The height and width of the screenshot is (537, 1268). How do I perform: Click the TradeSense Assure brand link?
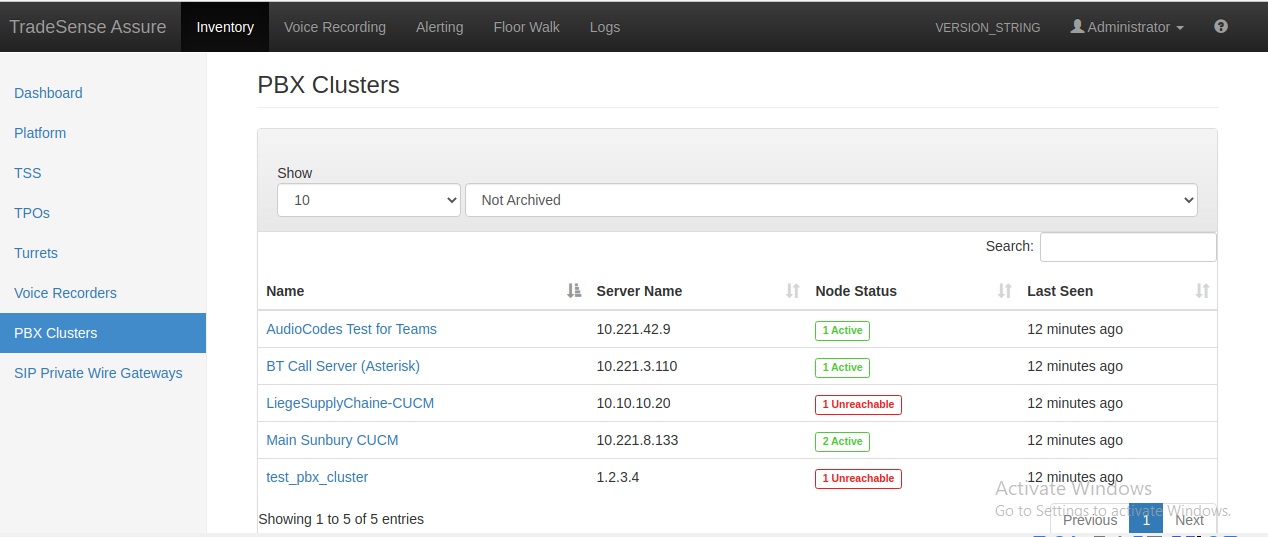88,27
